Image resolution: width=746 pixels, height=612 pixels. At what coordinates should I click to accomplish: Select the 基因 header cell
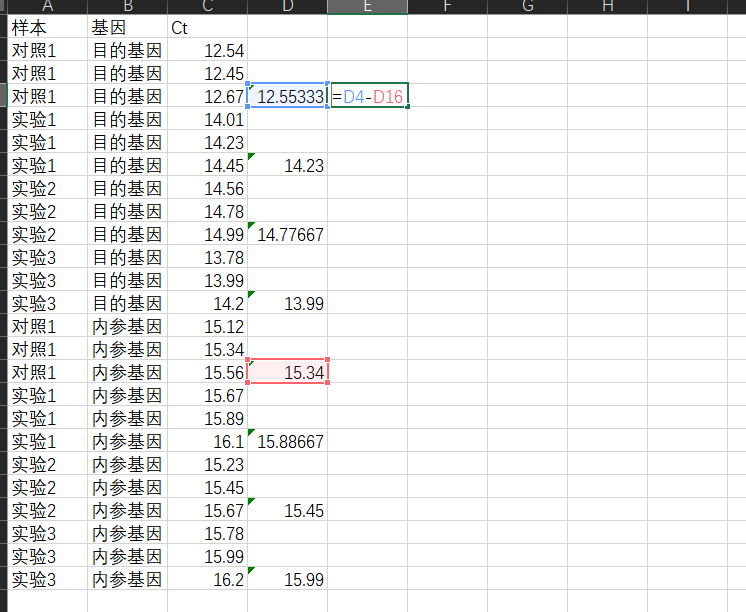[127, 28]
